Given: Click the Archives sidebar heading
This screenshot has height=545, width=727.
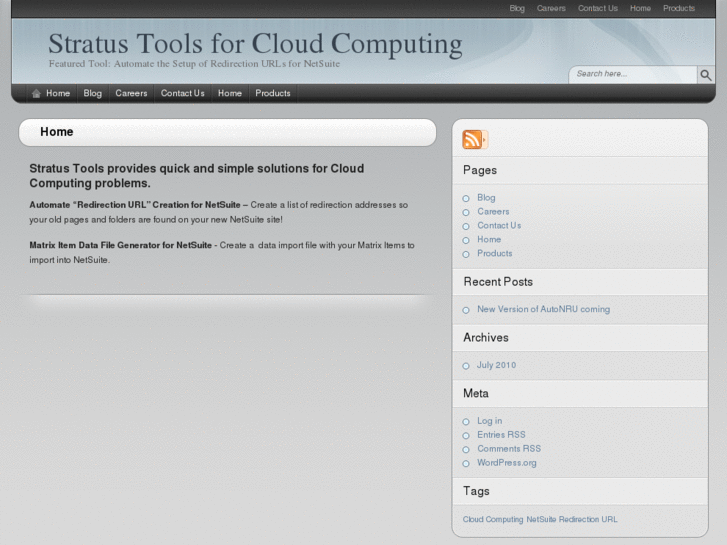Looking at the screenshot, I should 486,337.
